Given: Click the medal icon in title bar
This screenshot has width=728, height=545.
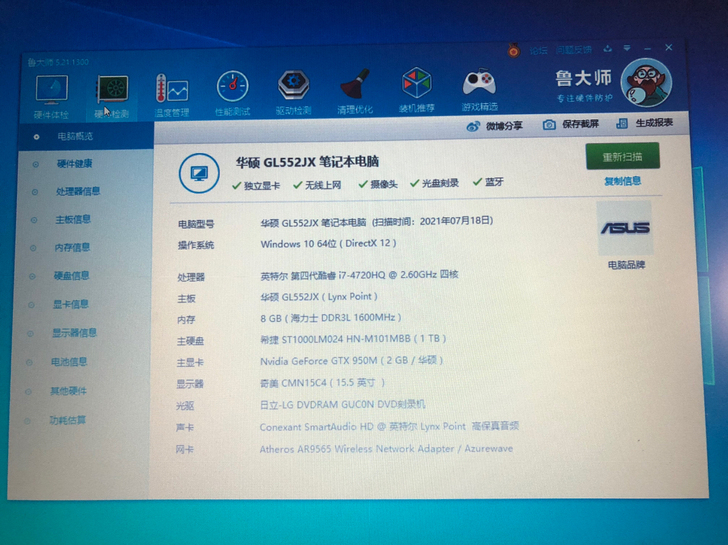Looking at the screenshot, I should [514, 50].
